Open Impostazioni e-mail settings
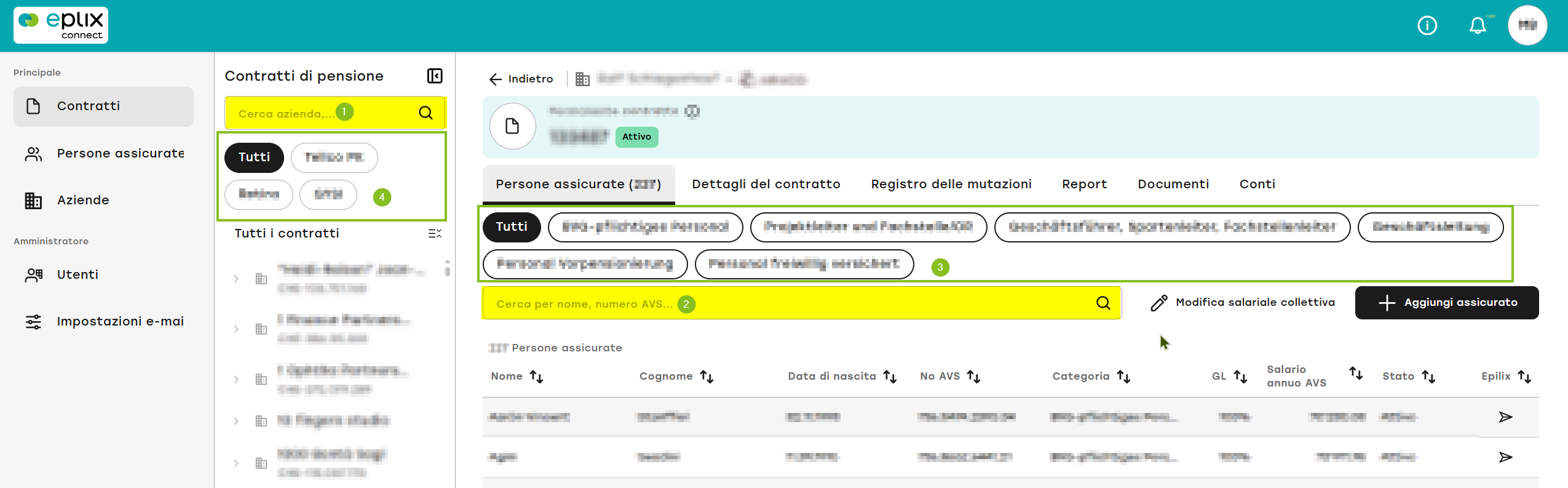 [103, 322]
